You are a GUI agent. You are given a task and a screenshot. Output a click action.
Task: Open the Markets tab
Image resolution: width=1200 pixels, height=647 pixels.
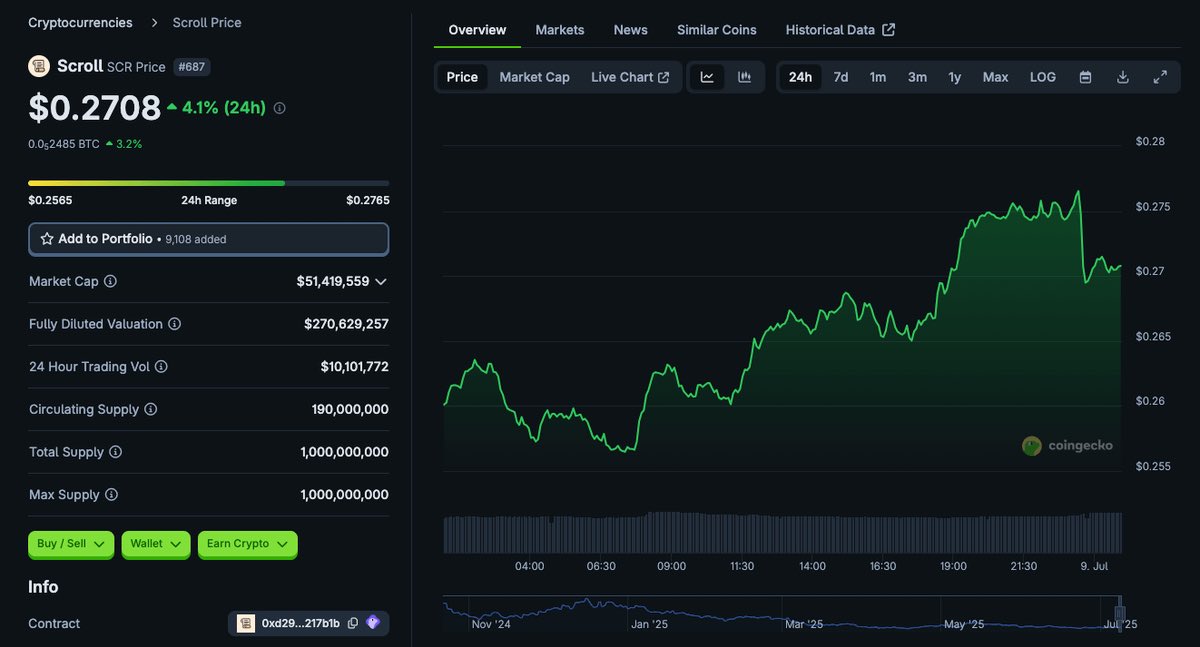coord(560,30)
